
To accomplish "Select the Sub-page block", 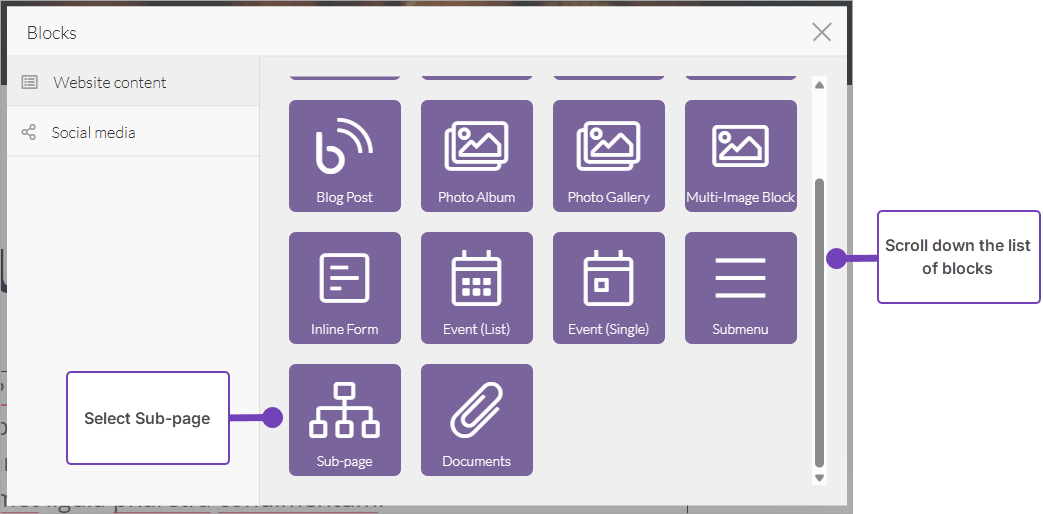I will click(x=344, y=419).
